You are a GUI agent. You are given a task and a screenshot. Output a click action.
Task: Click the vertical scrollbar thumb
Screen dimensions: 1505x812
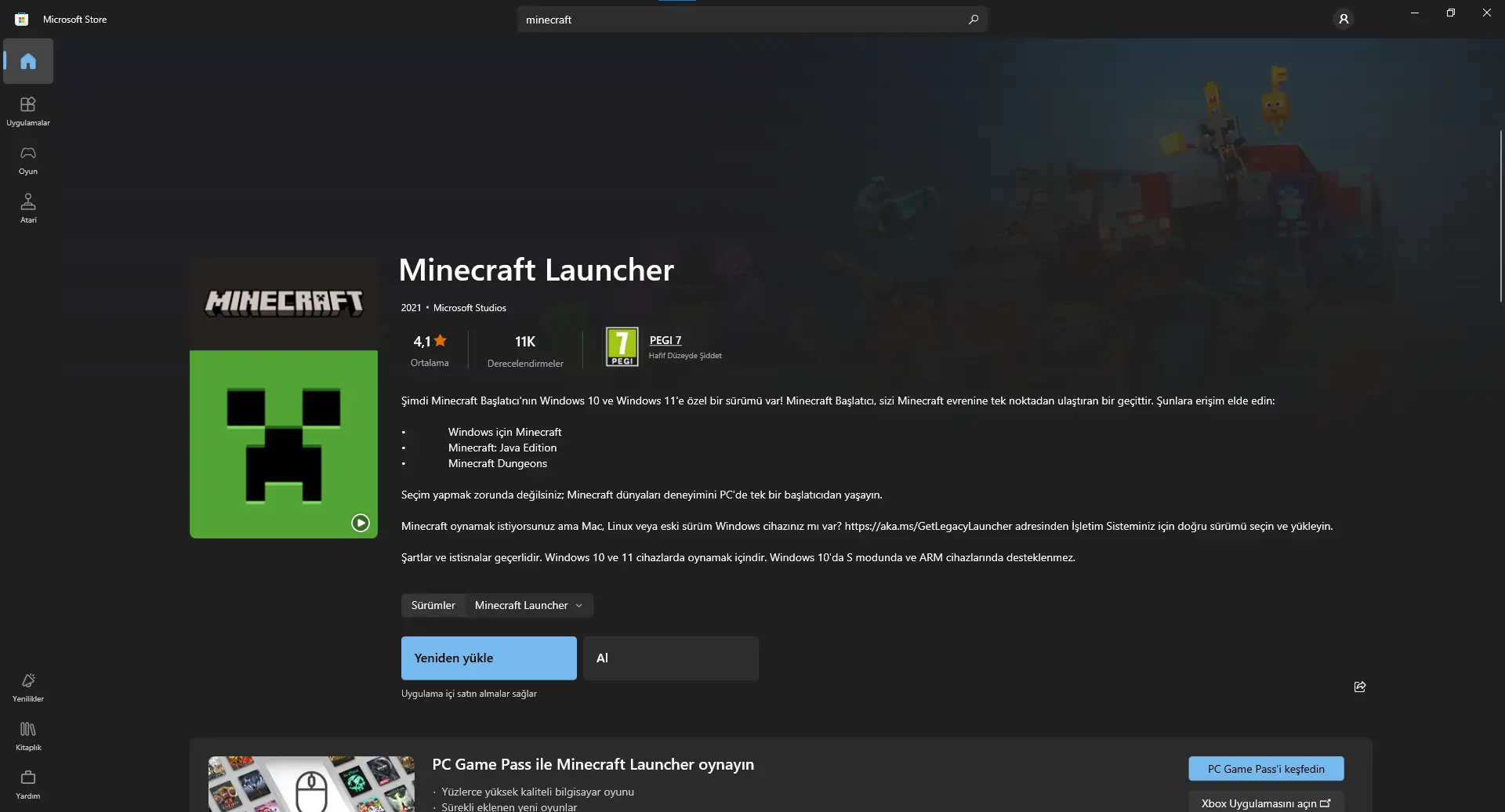tap(1501, 216)
